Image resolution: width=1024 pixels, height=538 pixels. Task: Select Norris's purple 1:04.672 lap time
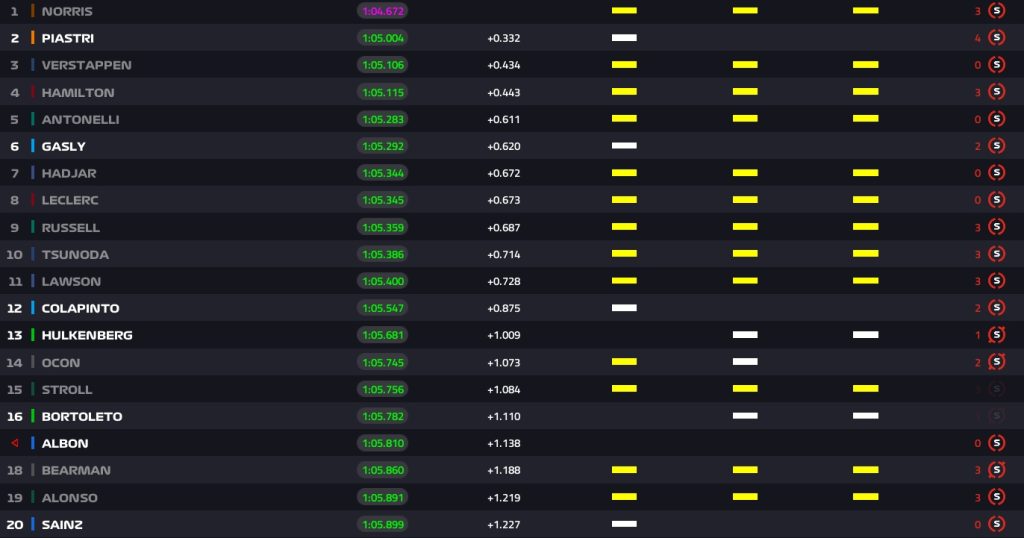383,11
